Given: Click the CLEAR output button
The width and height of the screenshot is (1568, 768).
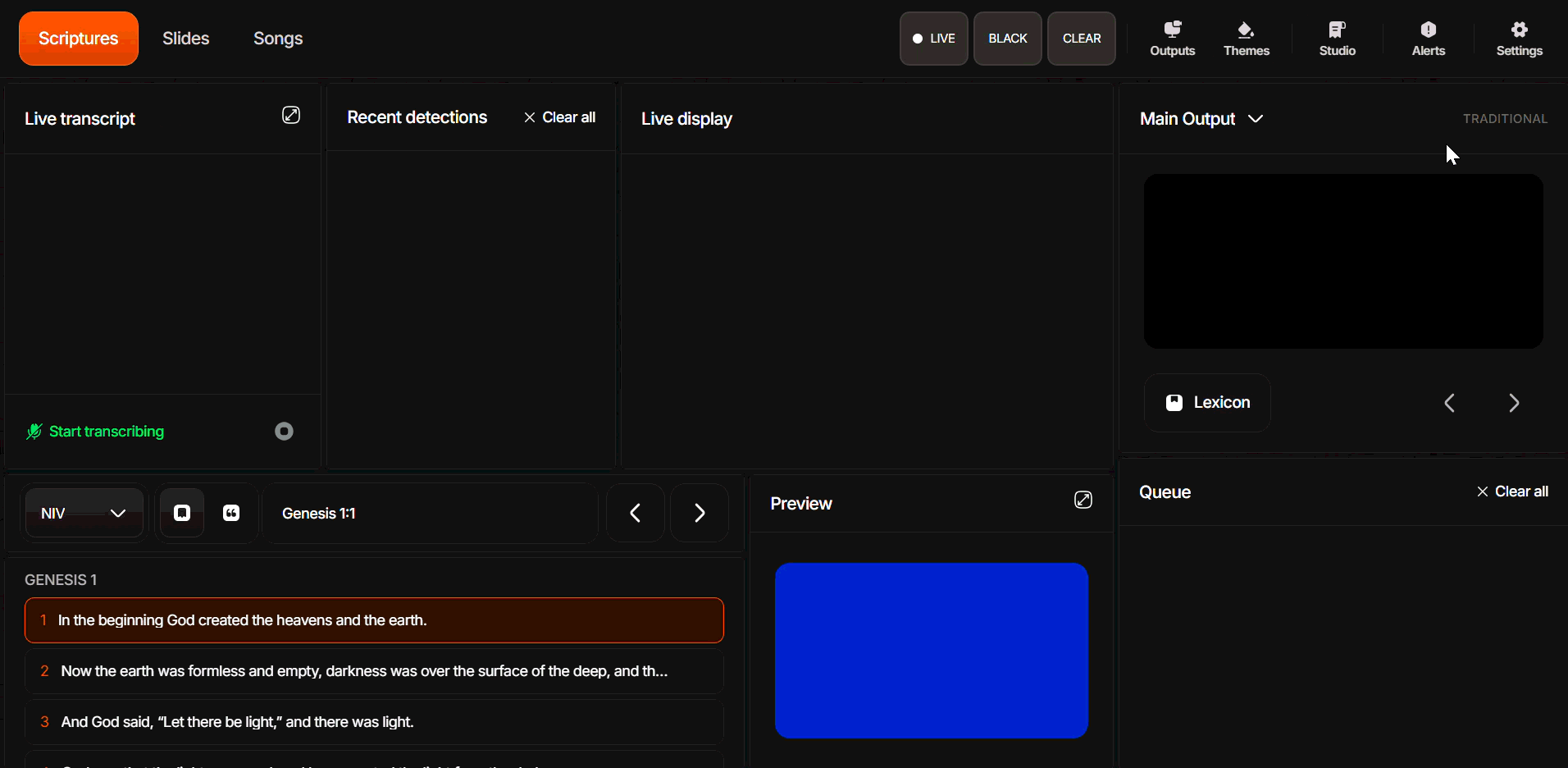Looking at the screenshot, I should [1082, 39].
